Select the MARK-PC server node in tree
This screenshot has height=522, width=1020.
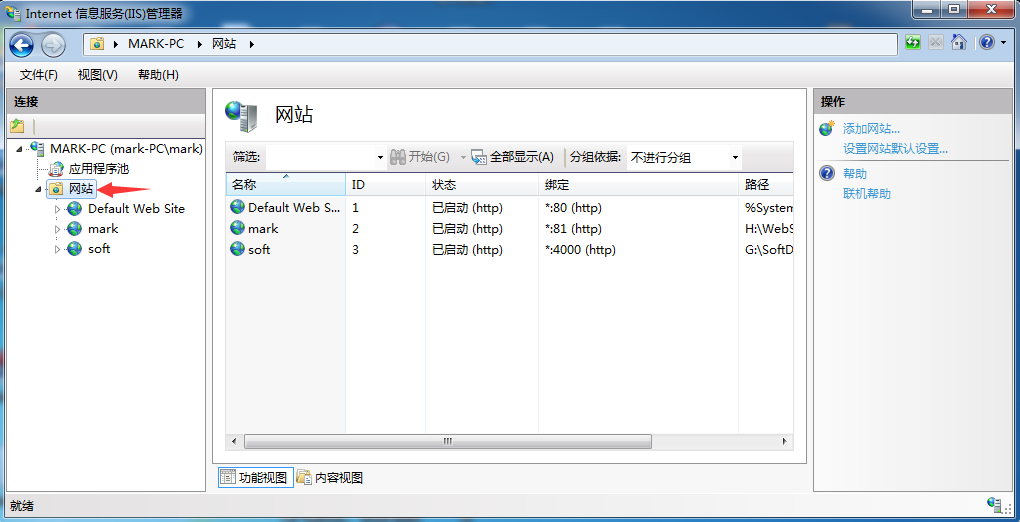126,149
